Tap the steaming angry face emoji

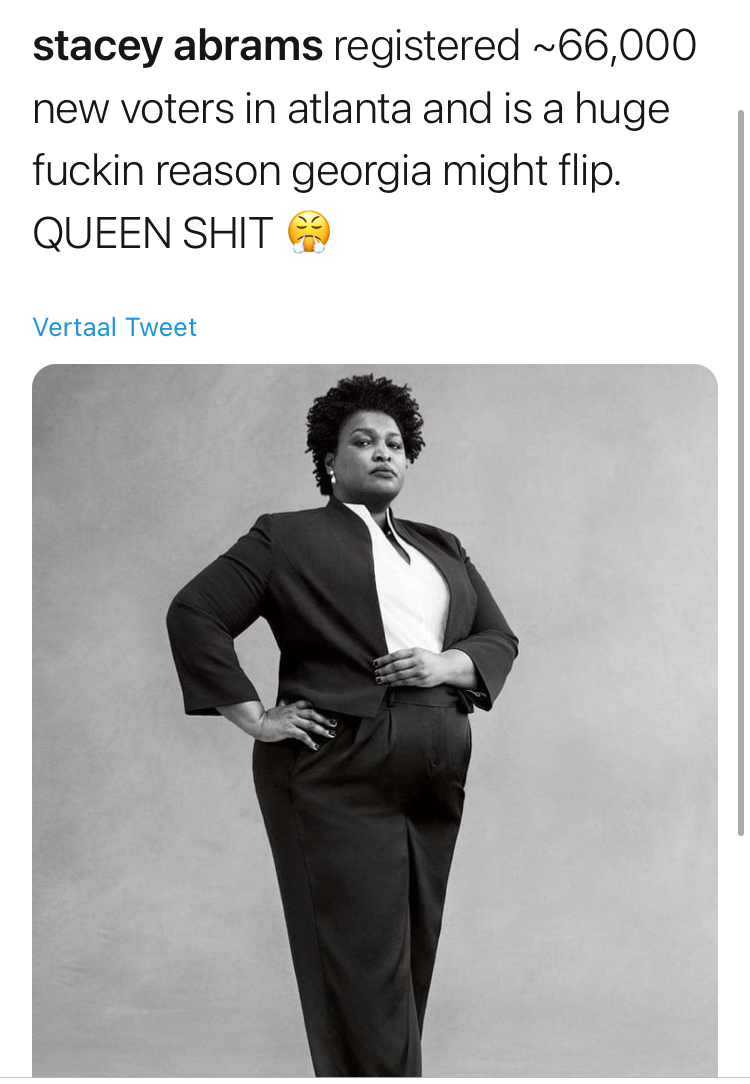[308, 233]
